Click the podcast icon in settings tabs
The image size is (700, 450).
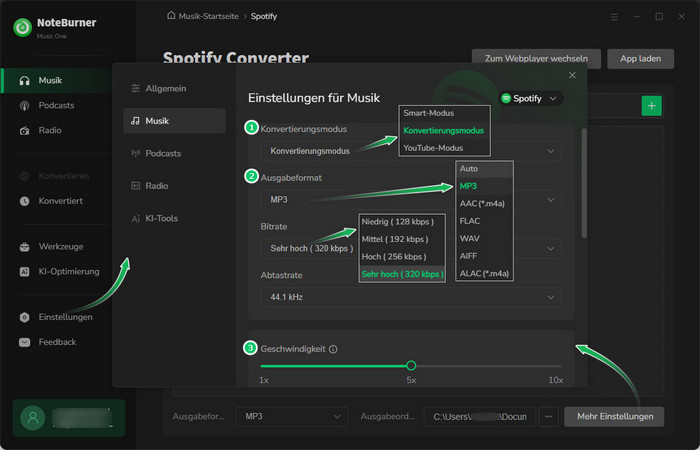tap(136, 154)
